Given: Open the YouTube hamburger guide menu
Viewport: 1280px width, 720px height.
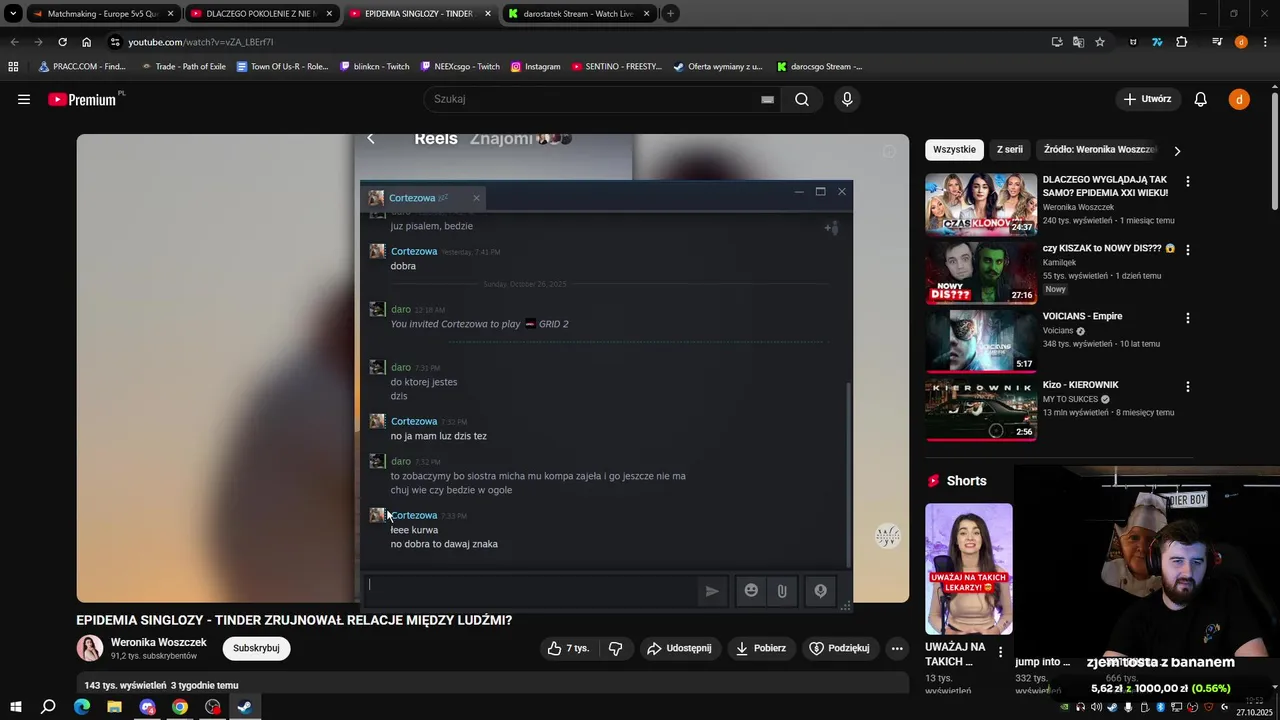Looking at the screenshot, I should 24,99.
